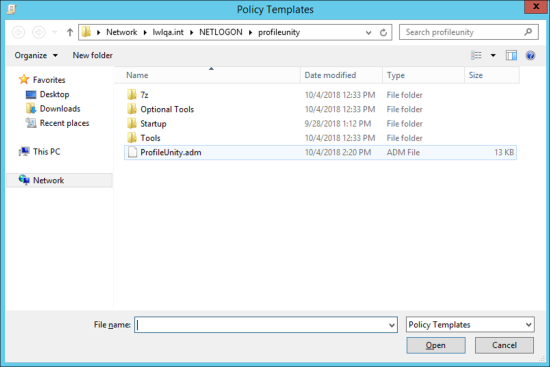Open the view options dropdown arrow
Viewport: 550px width, 367px height.
pos(493,55)
